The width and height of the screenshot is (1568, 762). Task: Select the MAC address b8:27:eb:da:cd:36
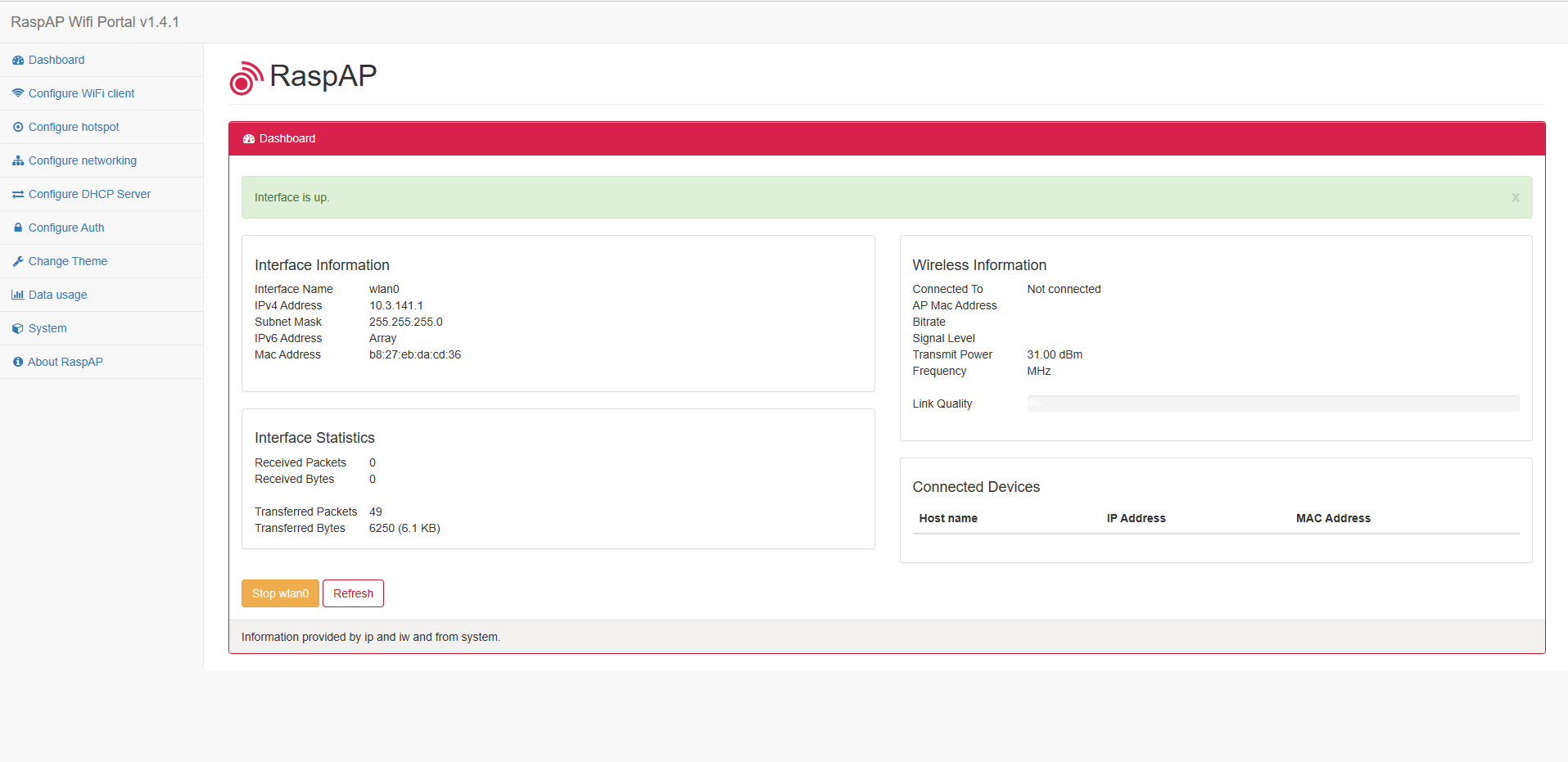[x=415, y=354]
